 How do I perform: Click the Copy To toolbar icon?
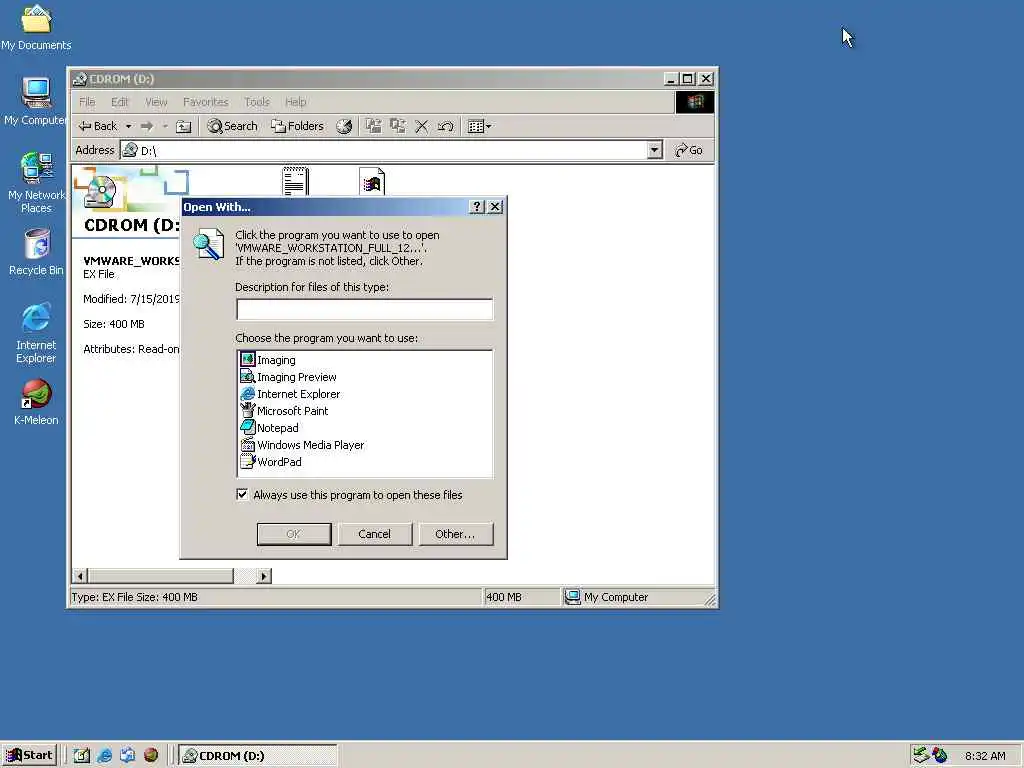point(398,126)
